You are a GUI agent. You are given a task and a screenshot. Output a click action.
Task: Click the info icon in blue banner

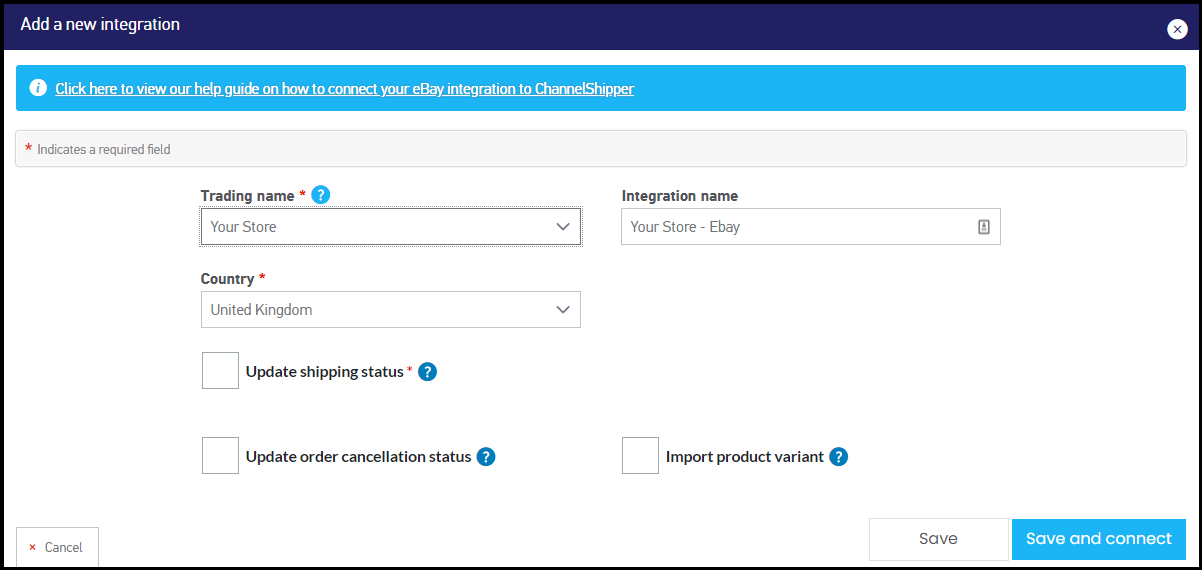pyautogui.click(x=38, y=88)
